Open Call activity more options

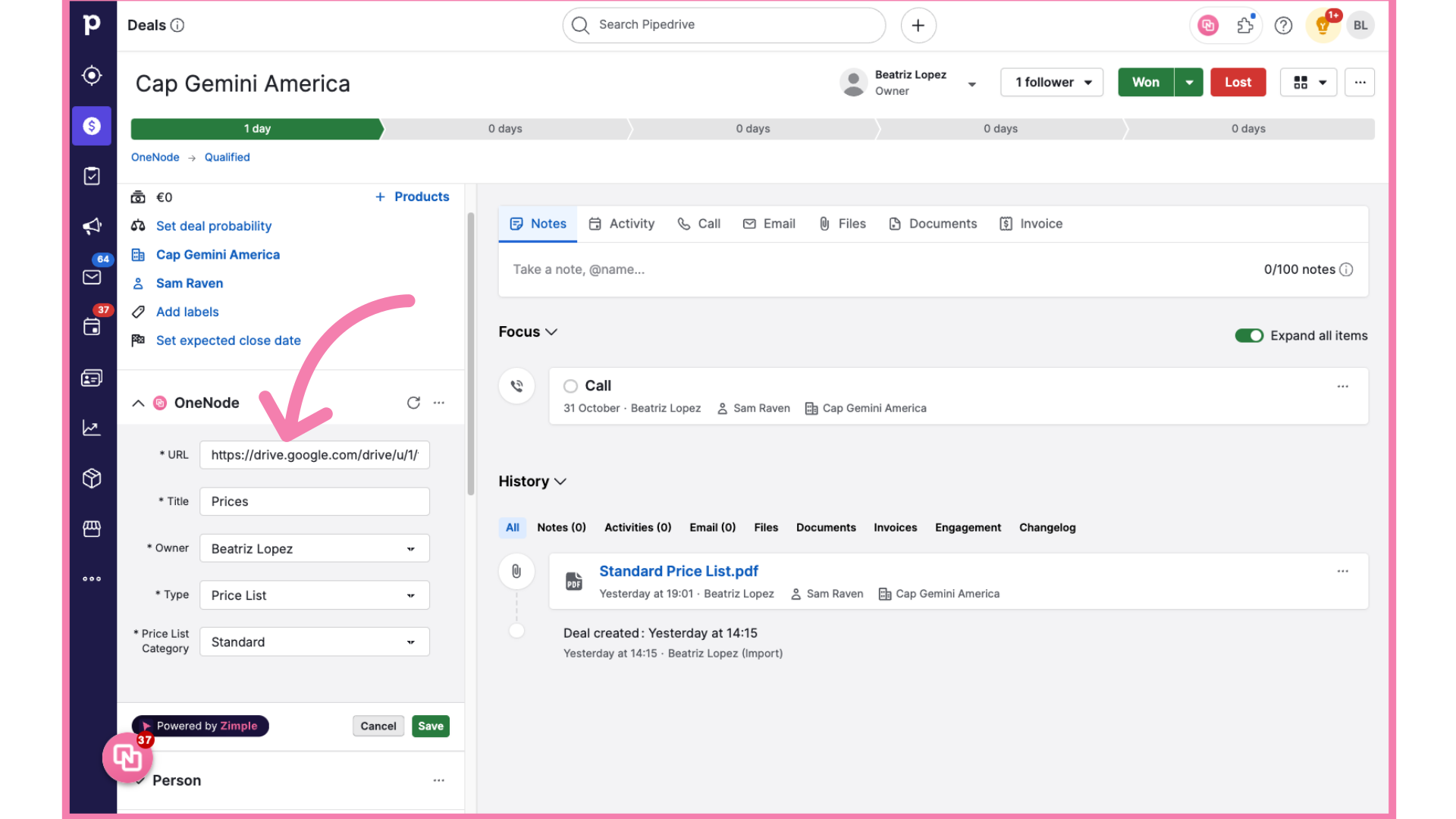tap(1343, 386)
